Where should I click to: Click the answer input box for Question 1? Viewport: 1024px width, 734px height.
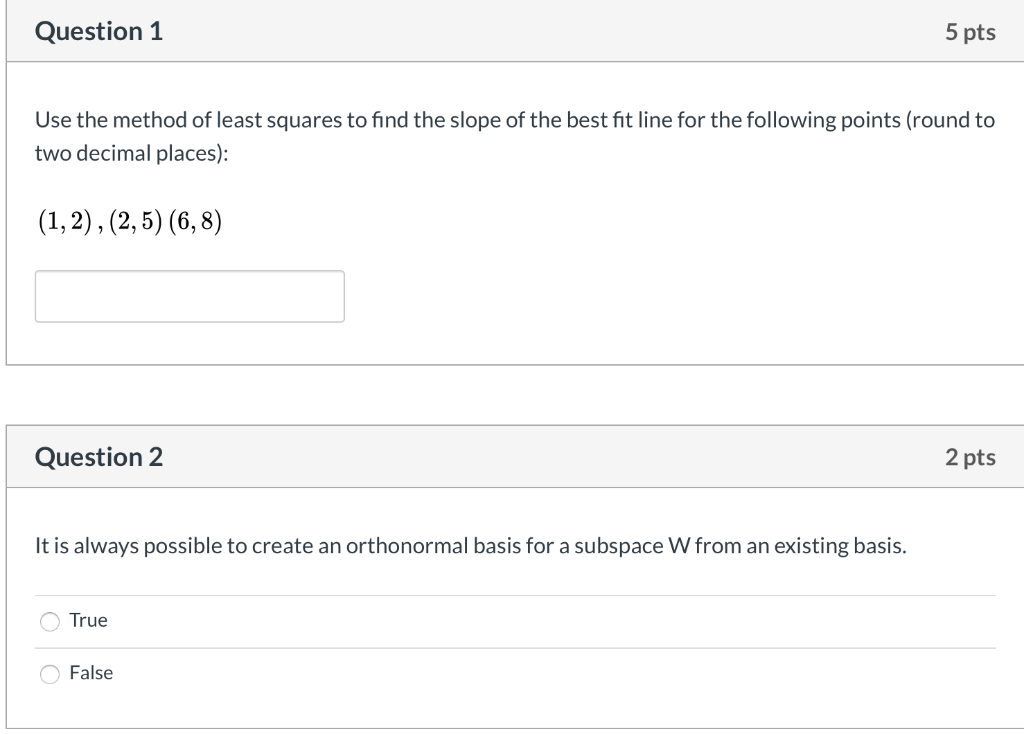[189, 296]
